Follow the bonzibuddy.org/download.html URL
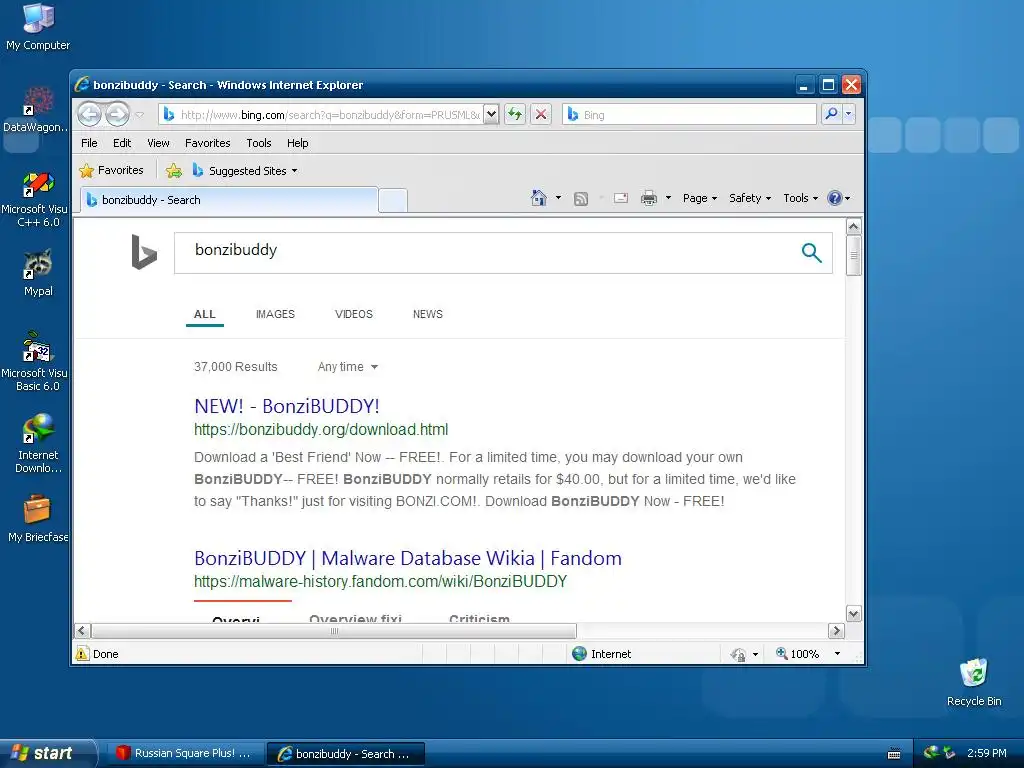The width and height of the screenshot is (1024, 768). (x=321, y=430)
